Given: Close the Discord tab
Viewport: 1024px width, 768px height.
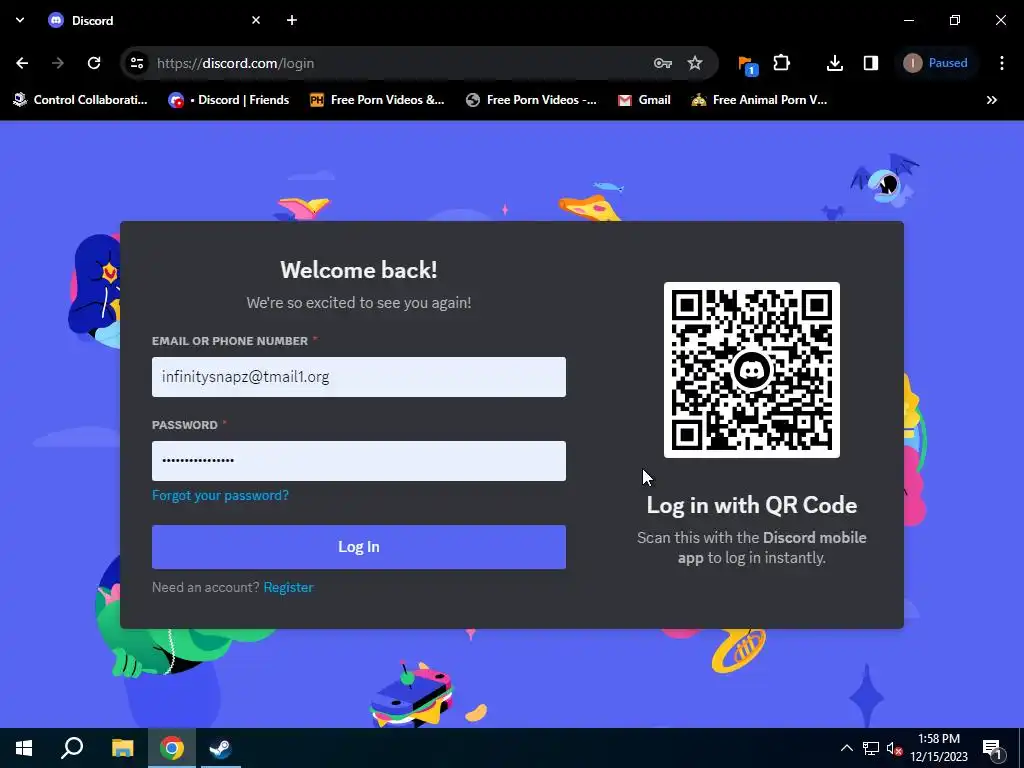Looking at the screenshot, I should (x=256, y=20).
